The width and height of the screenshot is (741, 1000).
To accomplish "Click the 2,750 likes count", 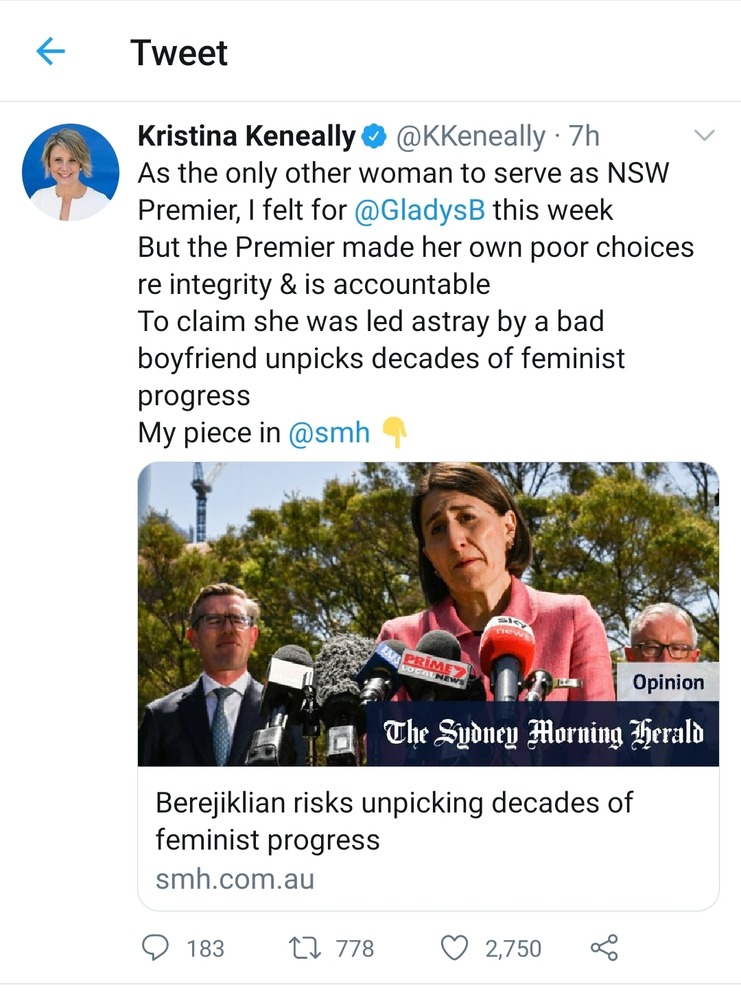I will pyautogui.click(x=513, y=948).
